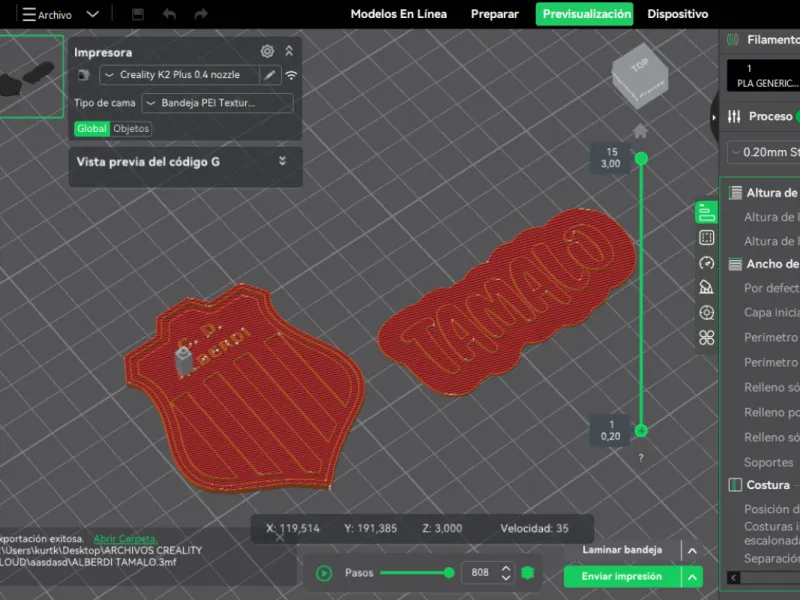800x600 pixels.
Task: Open the Abrir Carpeta link
Action: (x=126, y=539)
